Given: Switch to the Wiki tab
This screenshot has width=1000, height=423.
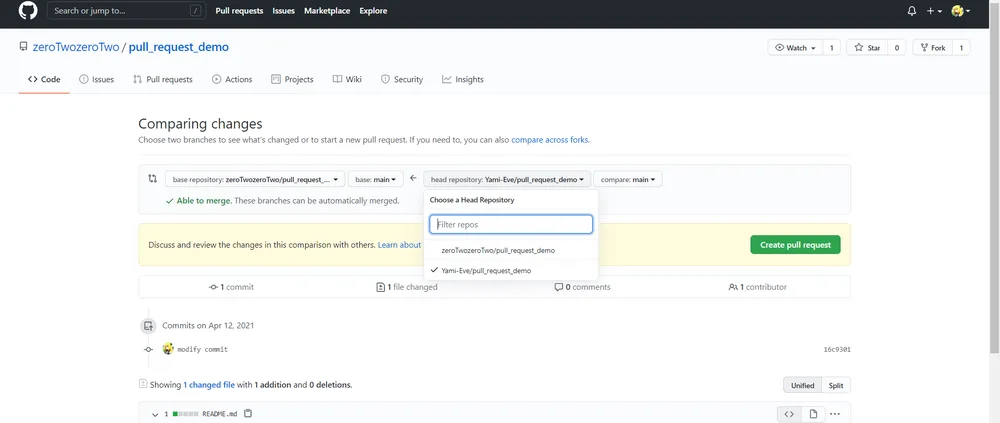Looking at the screenshot, I should [347, 80].
